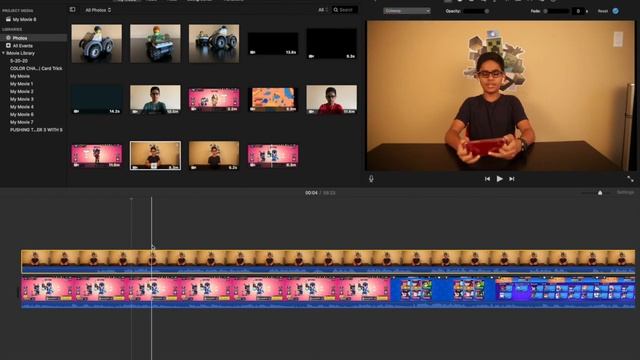
Task: Click the pink game clip in timeline
Action: (206, 291)
